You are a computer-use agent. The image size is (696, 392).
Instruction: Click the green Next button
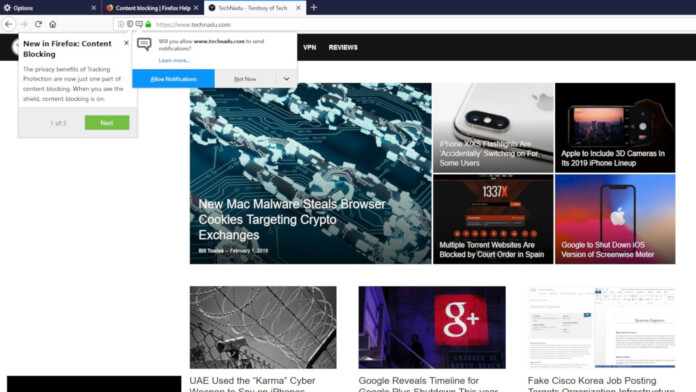pos(107,123)
